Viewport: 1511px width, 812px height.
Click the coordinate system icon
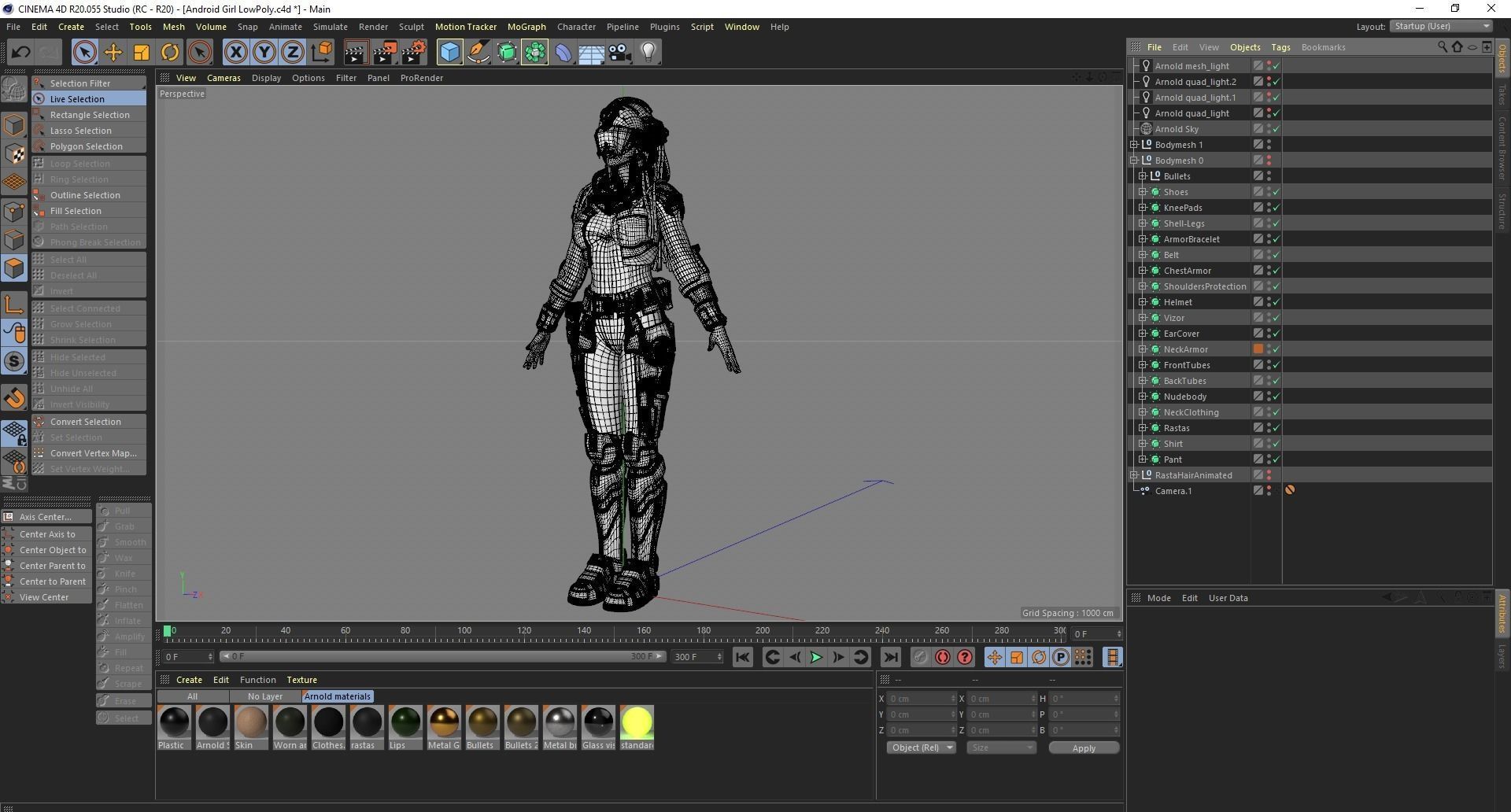(x=321, y=53)
